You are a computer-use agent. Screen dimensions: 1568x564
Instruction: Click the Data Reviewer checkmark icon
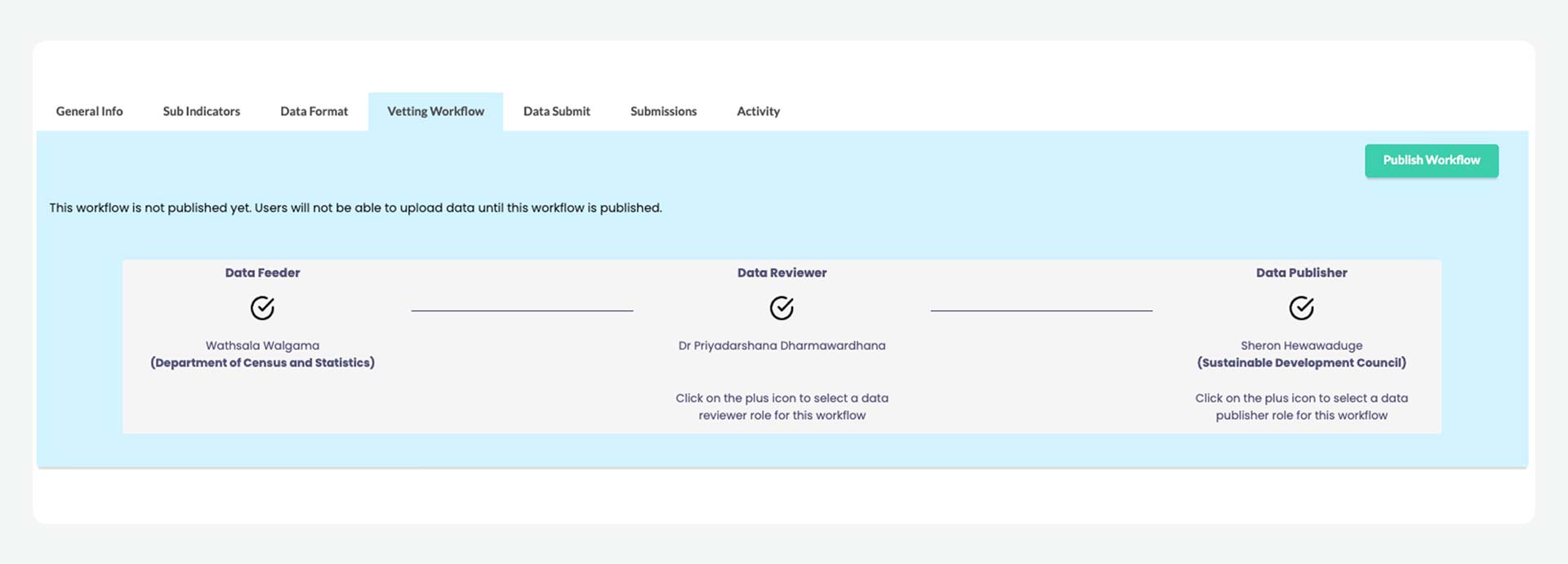pyautogui.click(x=782, y=309)
